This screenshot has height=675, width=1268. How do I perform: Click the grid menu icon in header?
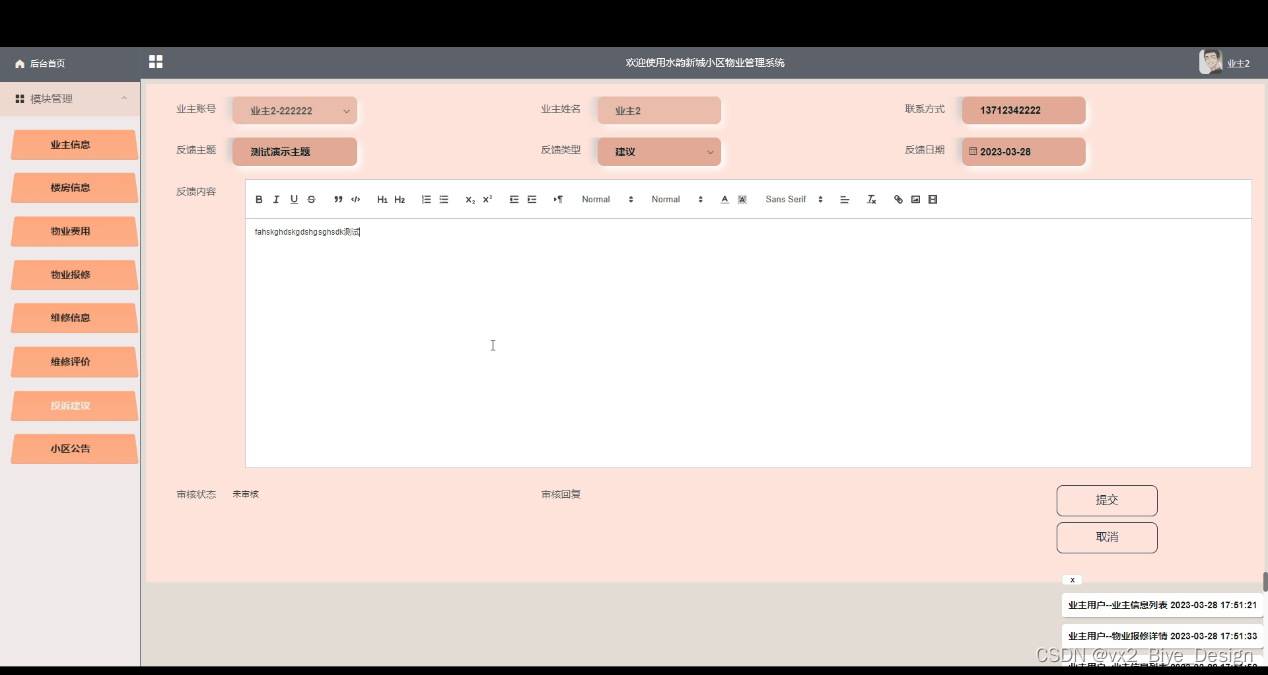click(156, 62)
